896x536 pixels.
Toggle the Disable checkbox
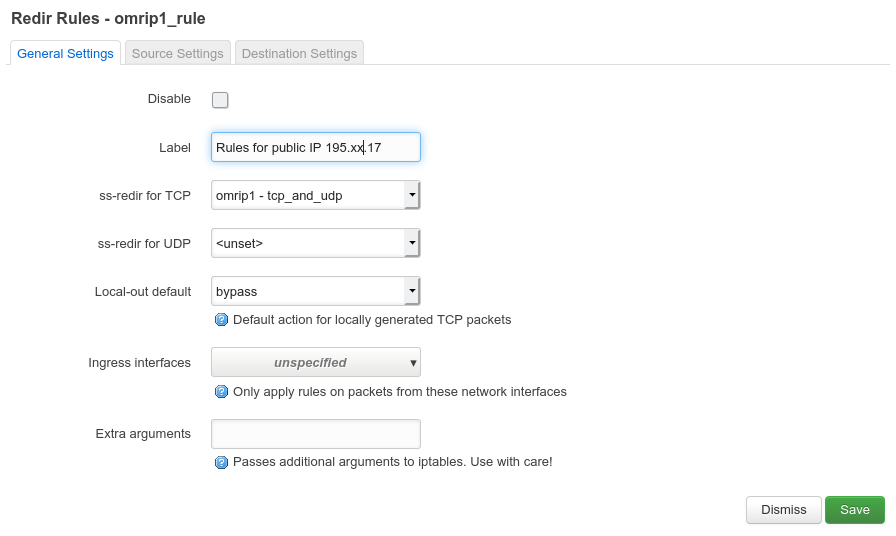[x=220, y=99]
